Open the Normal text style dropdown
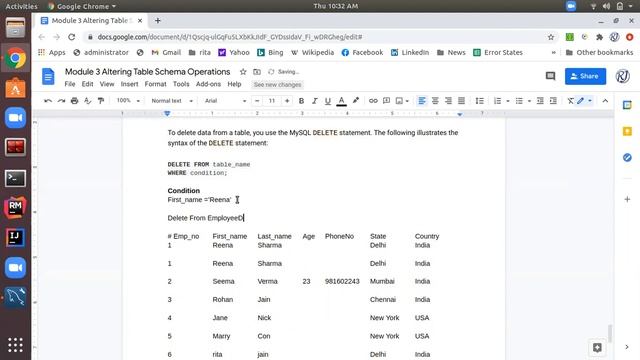Viewport: 640px width, 360px height. tap(172, 101)
